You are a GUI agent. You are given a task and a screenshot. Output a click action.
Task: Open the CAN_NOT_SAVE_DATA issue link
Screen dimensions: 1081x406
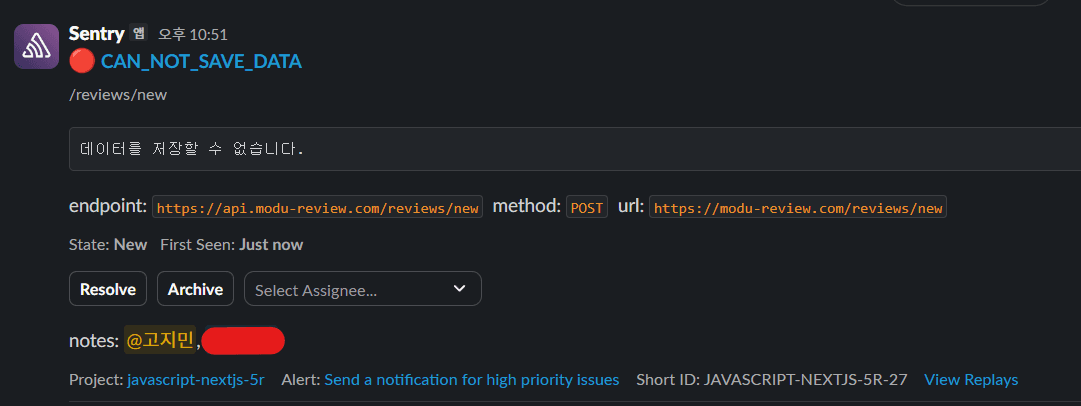coord(201,61)
